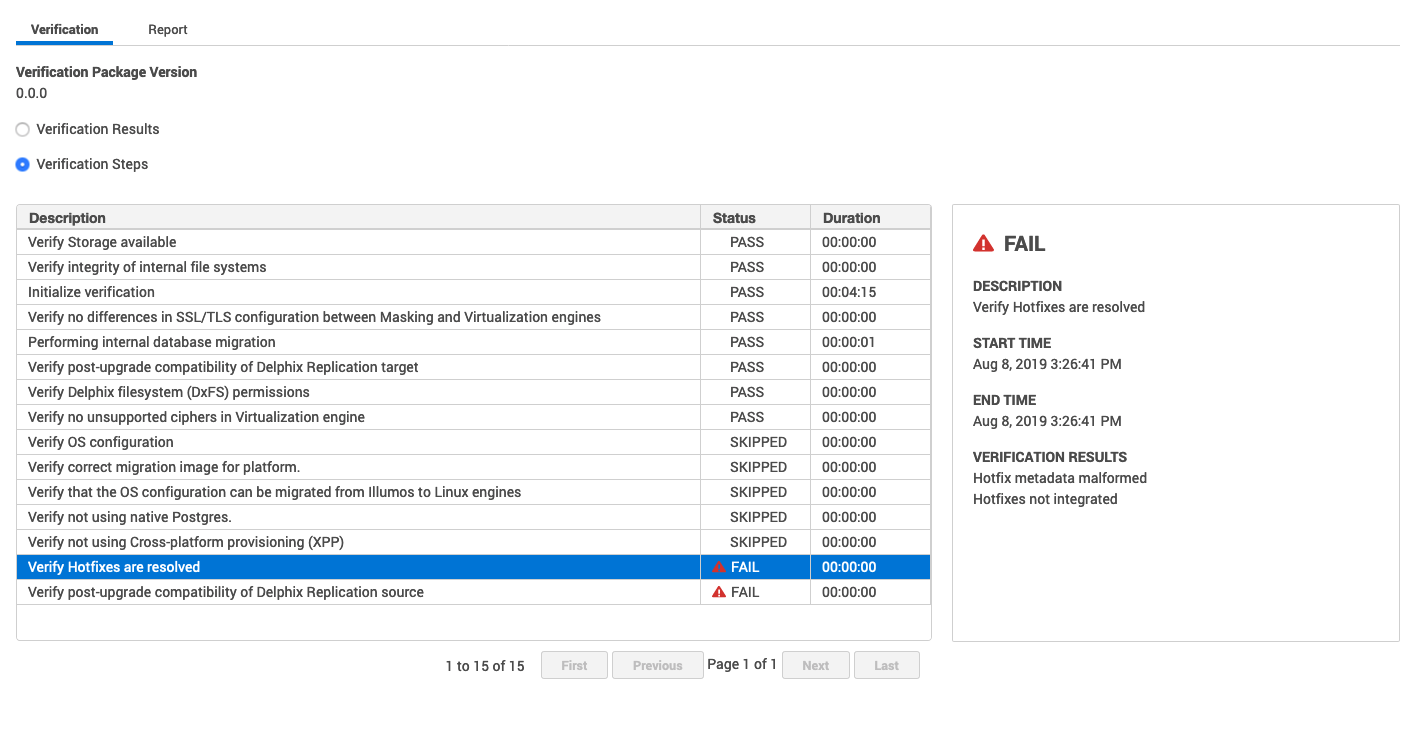Click the Next page button
The height and width of the screenshot is (736, 1426).
click(x=815, y=665)
